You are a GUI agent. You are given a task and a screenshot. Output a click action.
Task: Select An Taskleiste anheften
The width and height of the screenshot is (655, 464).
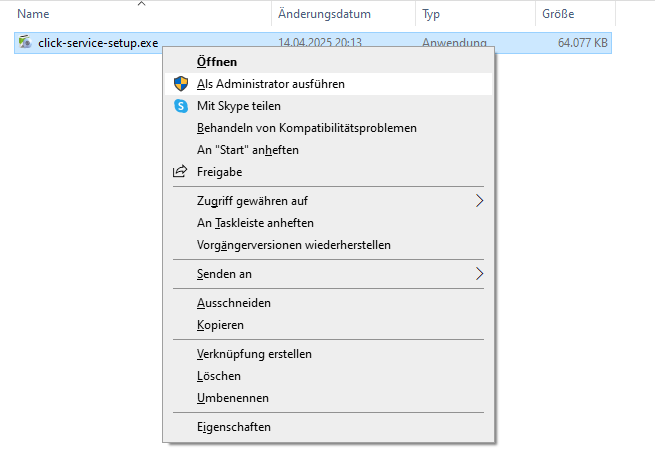(328, 223)
